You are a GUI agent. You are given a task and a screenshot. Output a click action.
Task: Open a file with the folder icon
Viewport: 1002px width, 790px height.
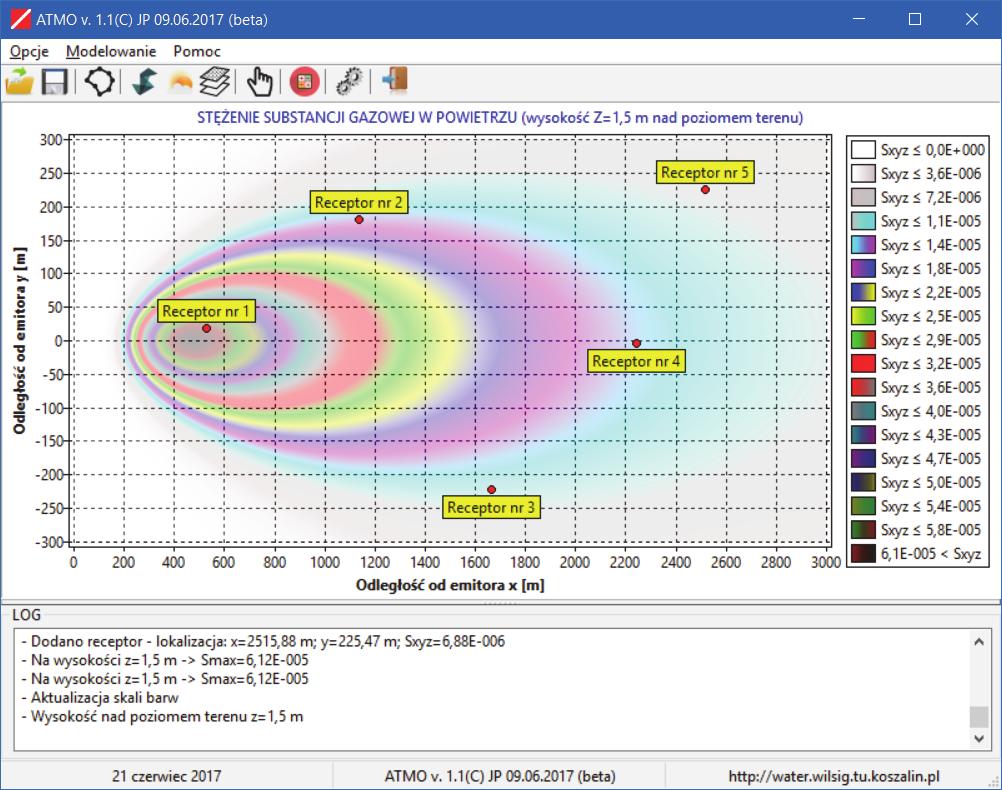tap(19, 81)
